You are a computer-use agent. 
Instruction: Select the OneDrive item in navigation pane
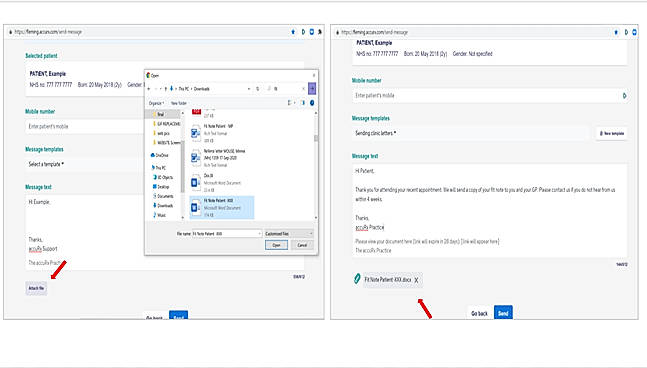[160, 155]
